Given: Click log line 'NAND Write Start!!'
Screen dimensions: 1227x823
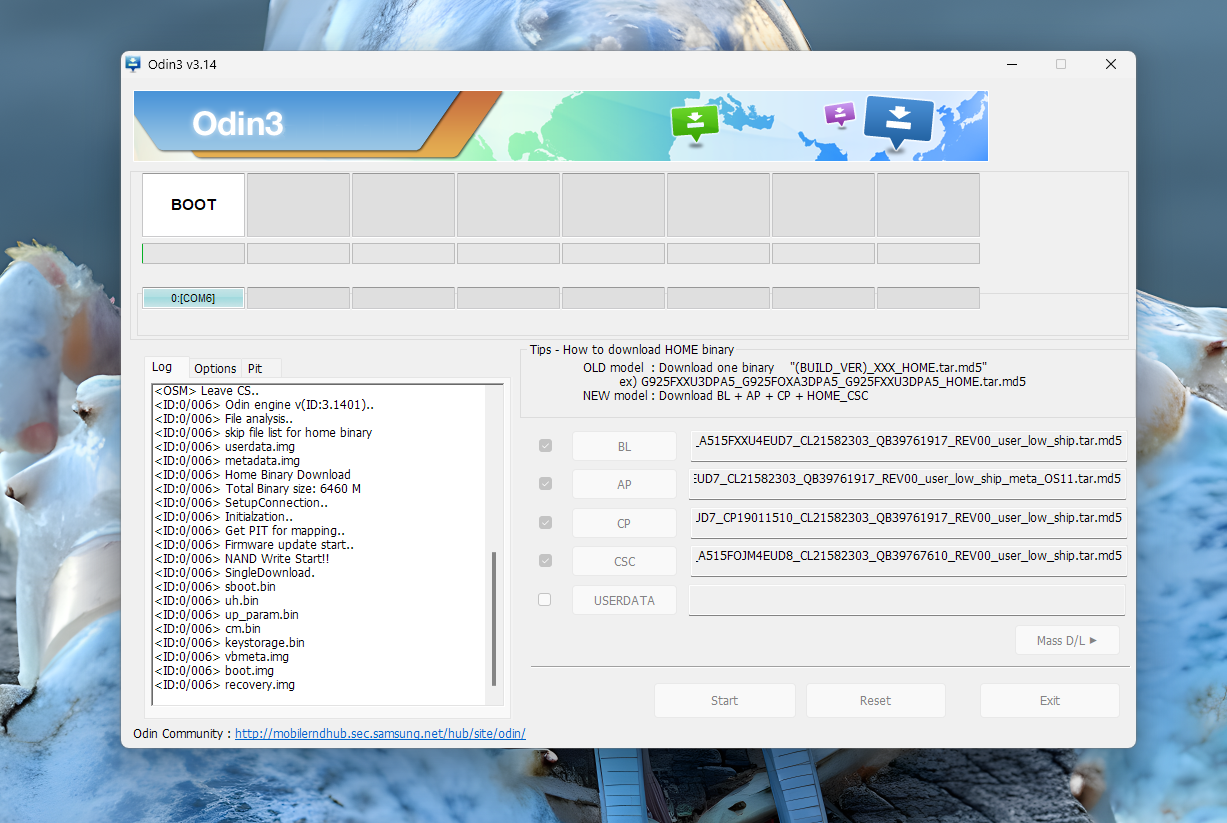Looking at the screenshot, I should click(x=241, y=559).
